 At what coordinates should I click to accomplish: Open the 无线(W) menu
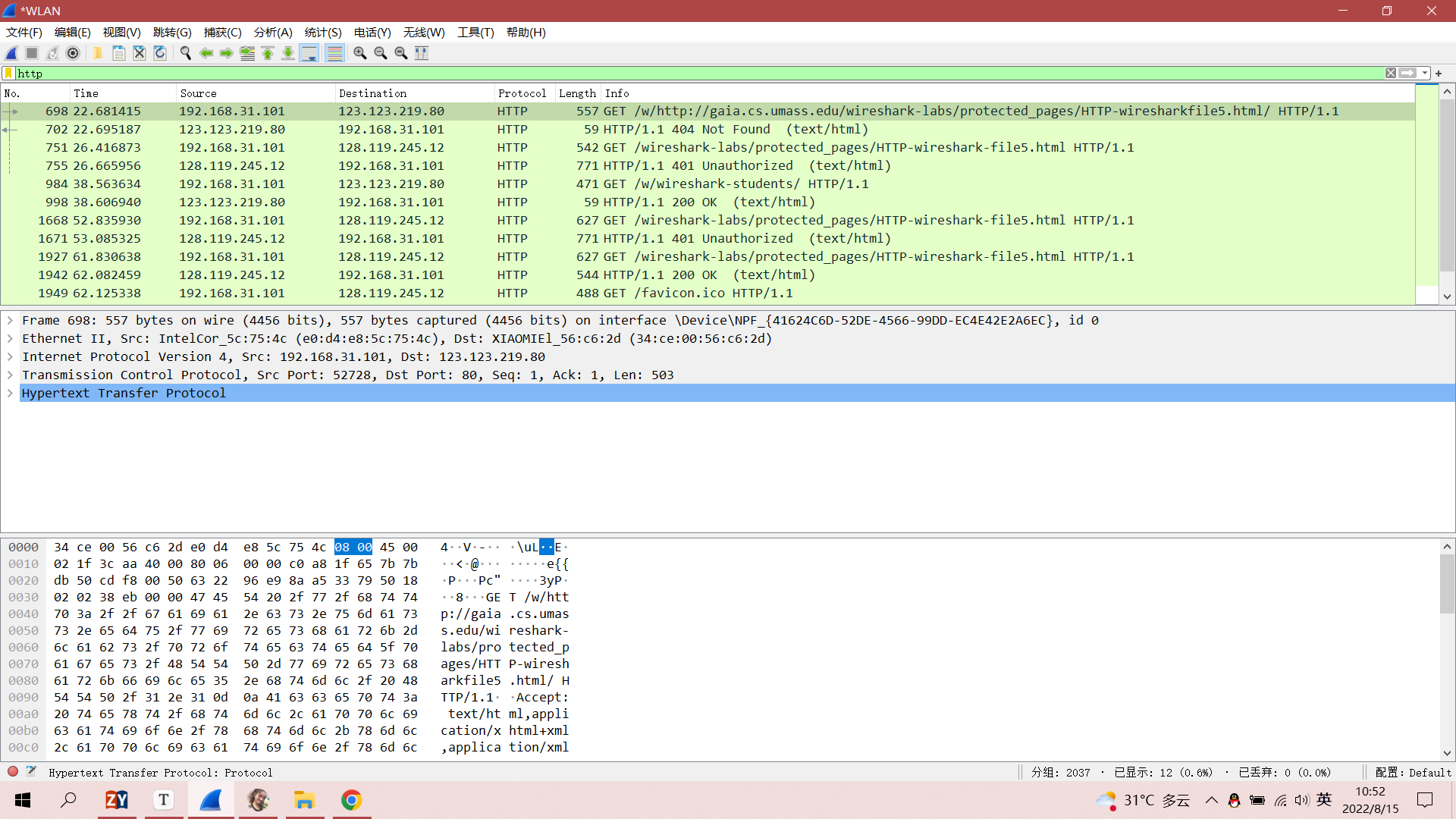pos(424,33)
